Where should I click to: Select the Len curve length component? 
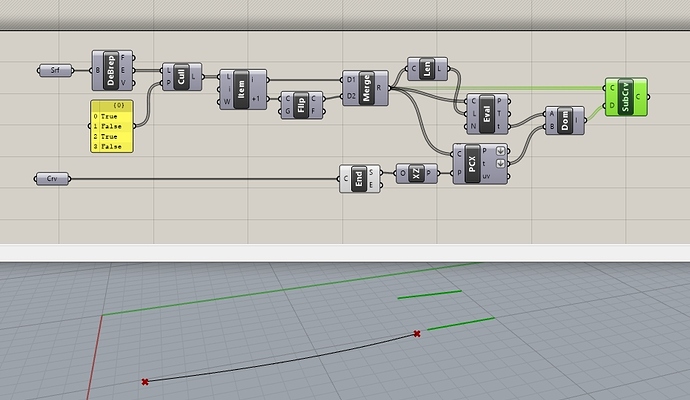[427, 69]
